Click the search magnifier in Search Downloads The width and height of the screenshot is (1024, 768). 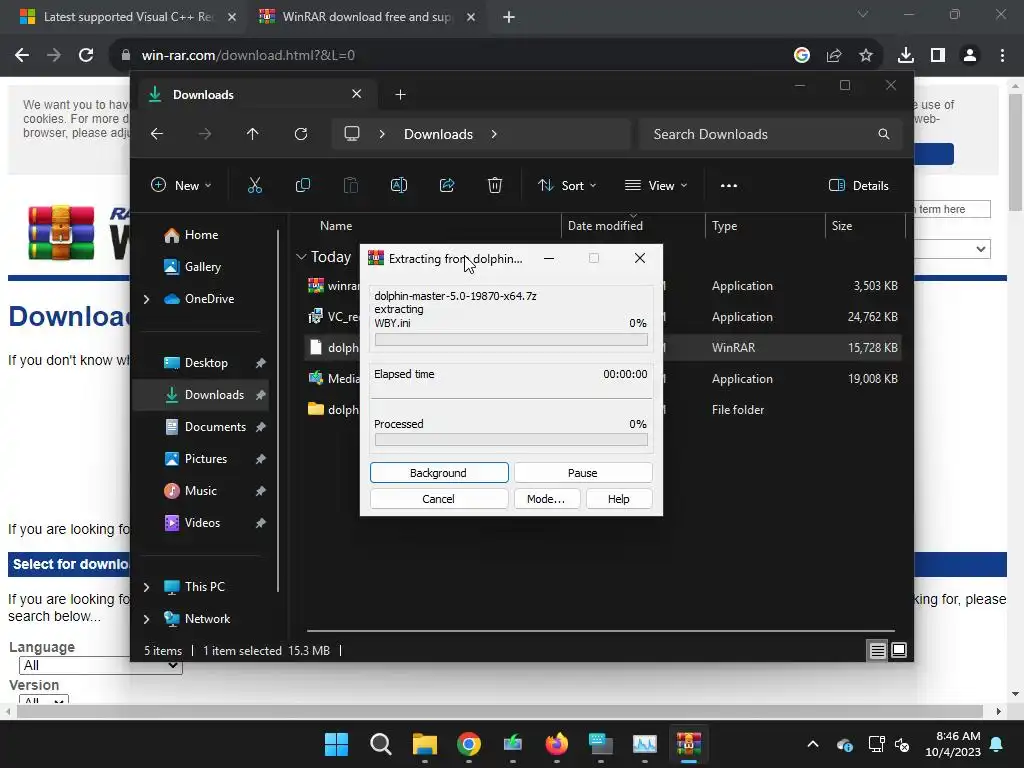pos(884,134)
